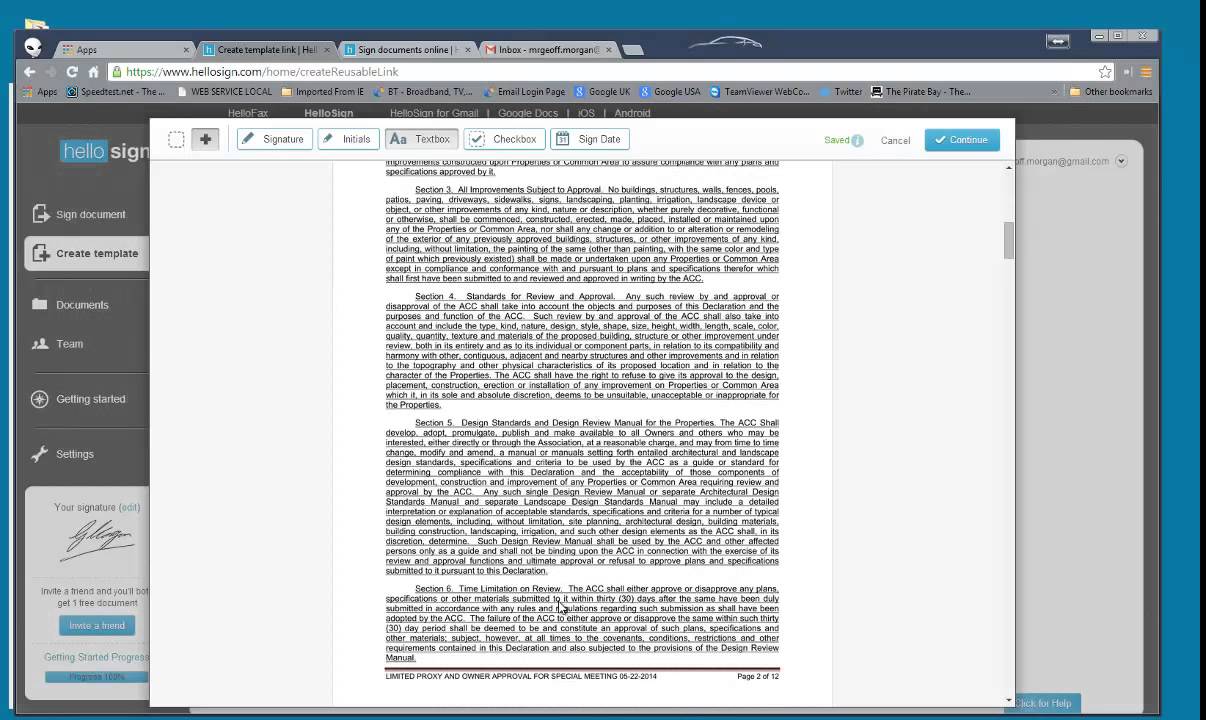Select the dashed selection box tool
1206x720 pixels.
(176, 140)
